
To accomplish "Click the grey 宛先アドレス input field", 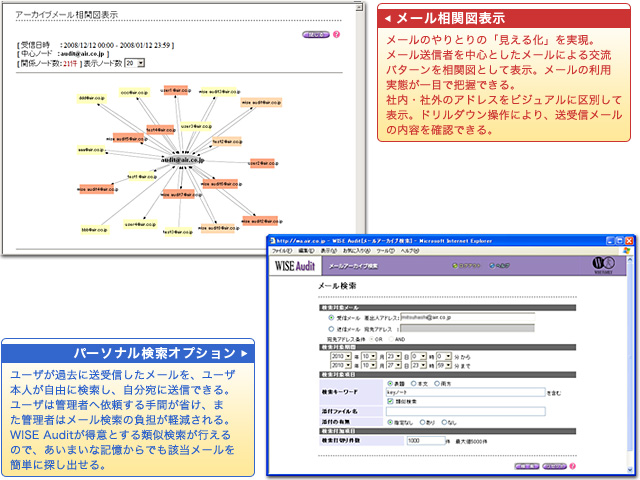I will tap(467, 329).
